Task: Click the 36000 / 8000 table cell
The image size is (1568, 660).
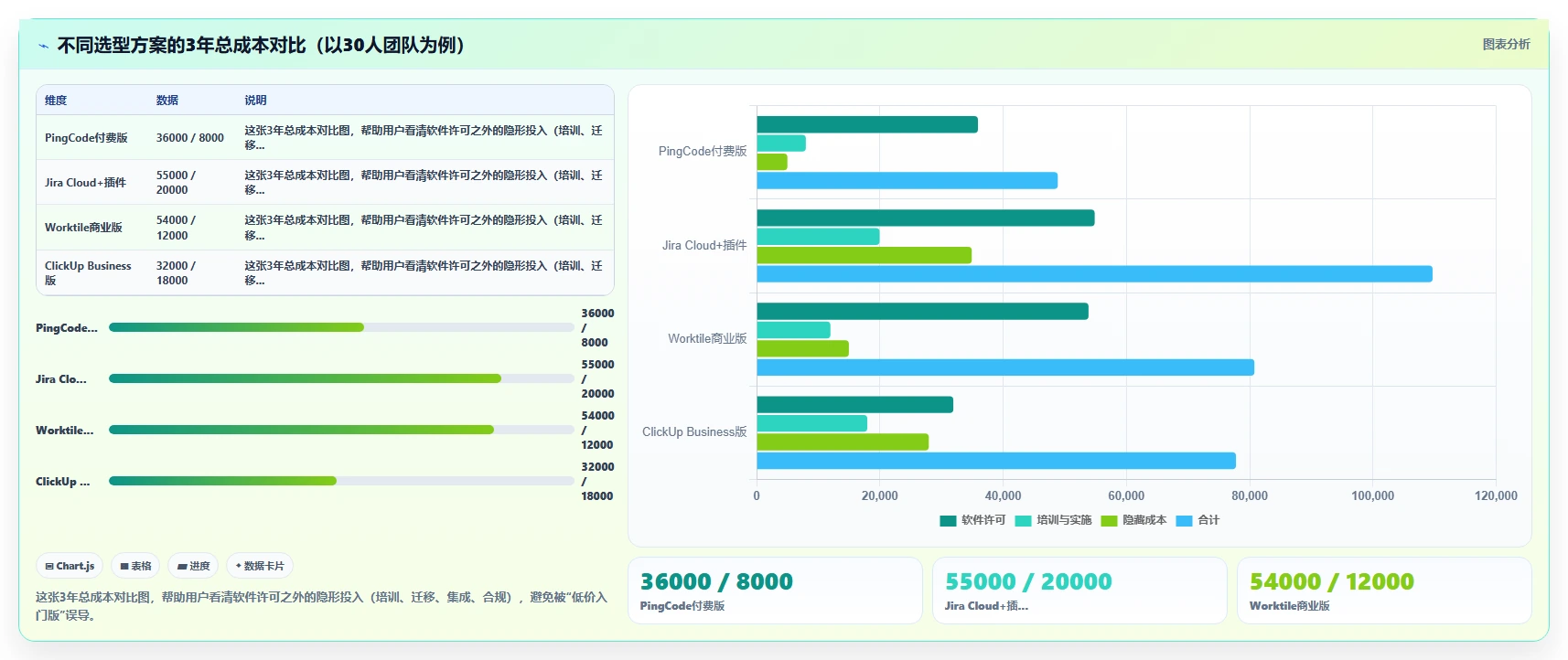Action: coord(190,138)
